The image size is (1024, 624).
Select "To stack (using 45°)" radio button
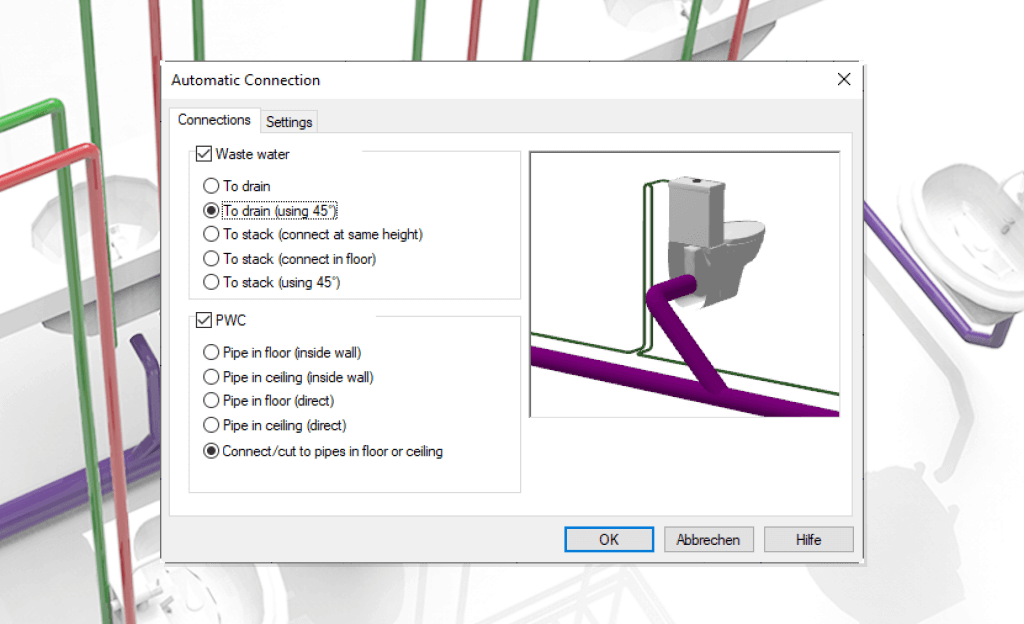tap(211, 282)
